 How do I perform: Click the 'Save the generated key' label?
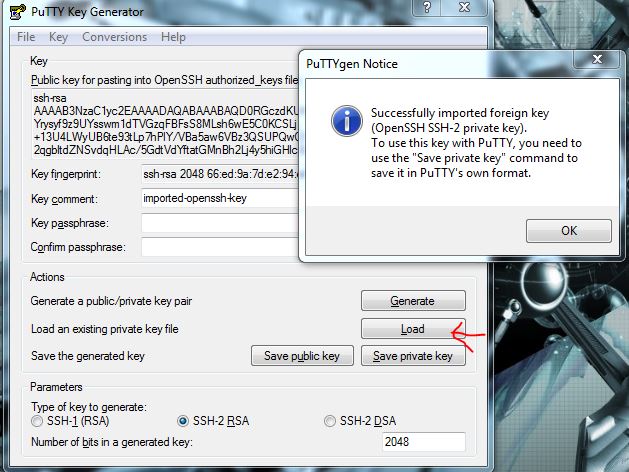point(87,356)
